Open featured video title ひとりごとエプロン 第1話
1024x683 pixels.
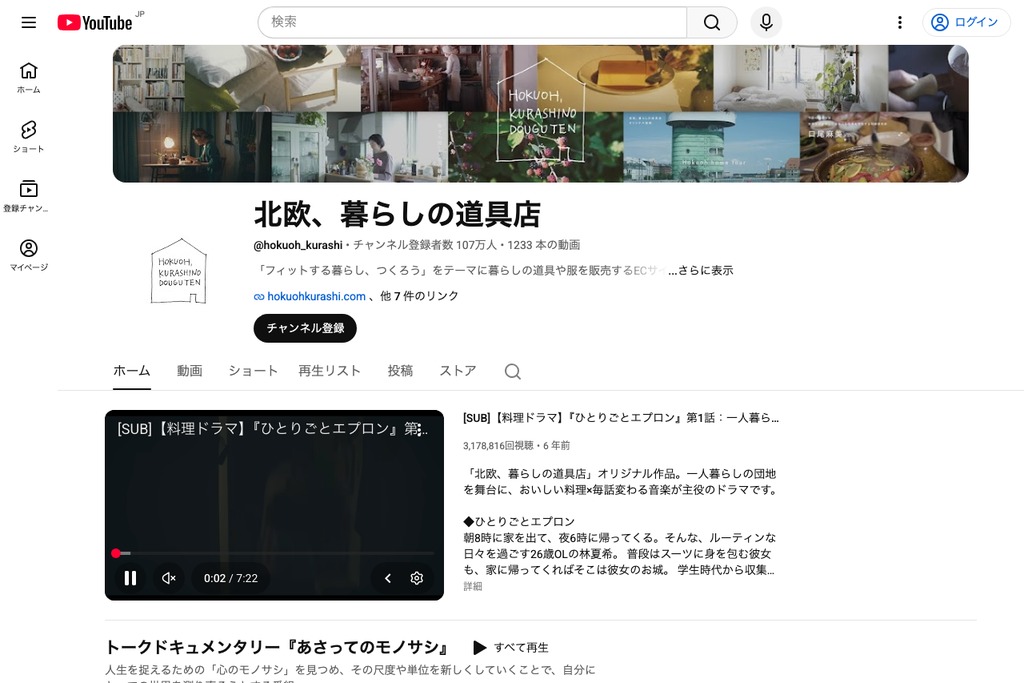coord(620,418)
